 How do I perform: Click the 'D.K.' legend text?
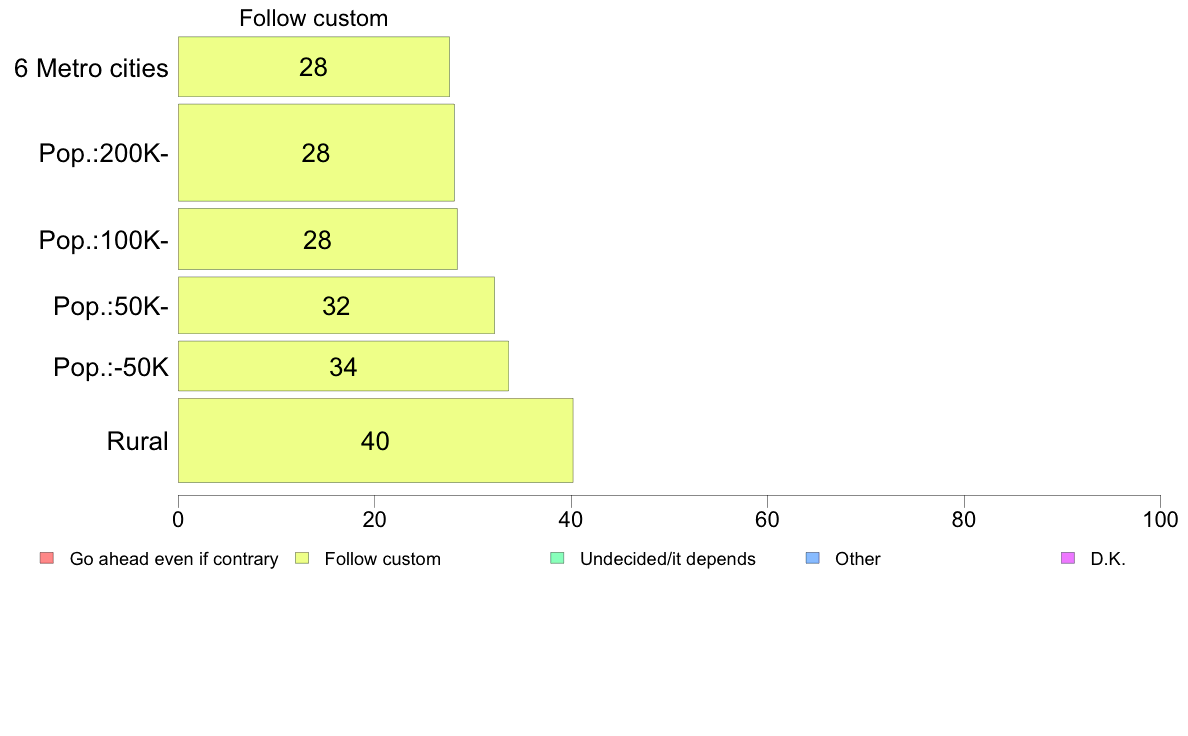pyautogui.click(x=1108, y=559)
